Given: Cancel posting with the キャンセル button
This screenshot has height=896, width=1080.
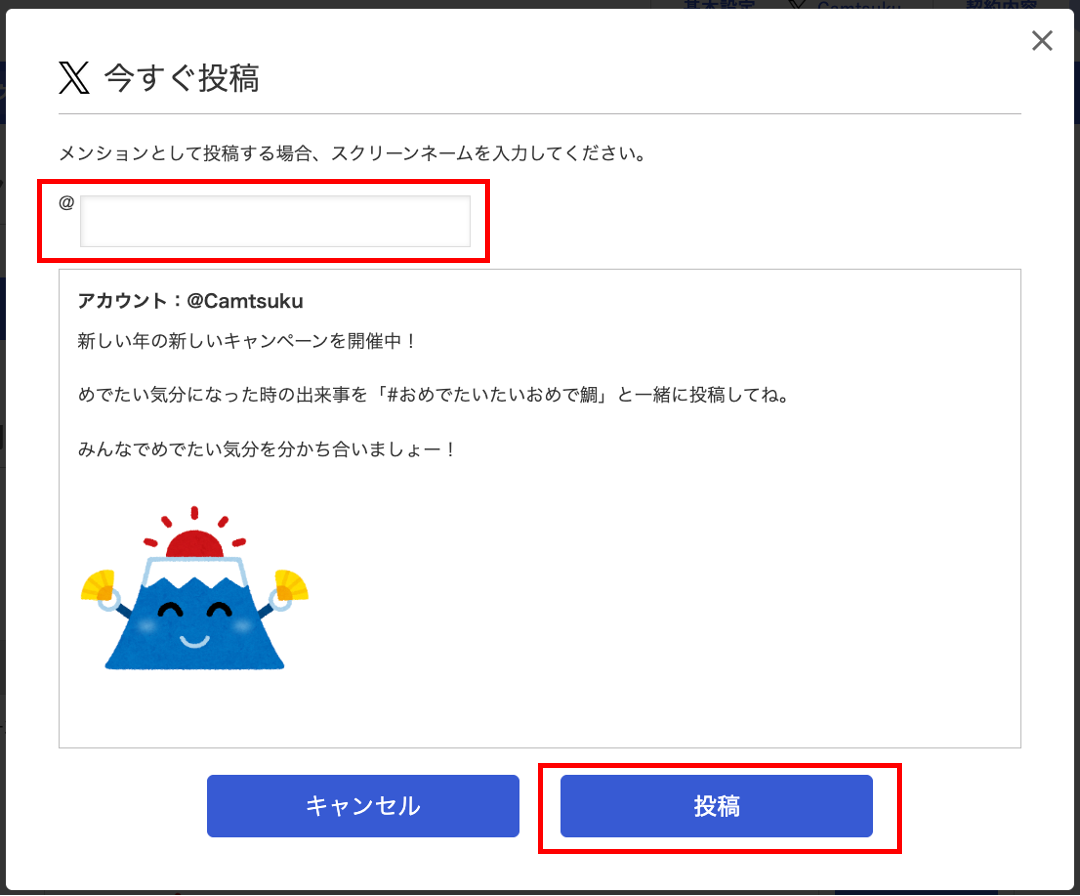Looking at the screenshot, I should pos(363,806).
